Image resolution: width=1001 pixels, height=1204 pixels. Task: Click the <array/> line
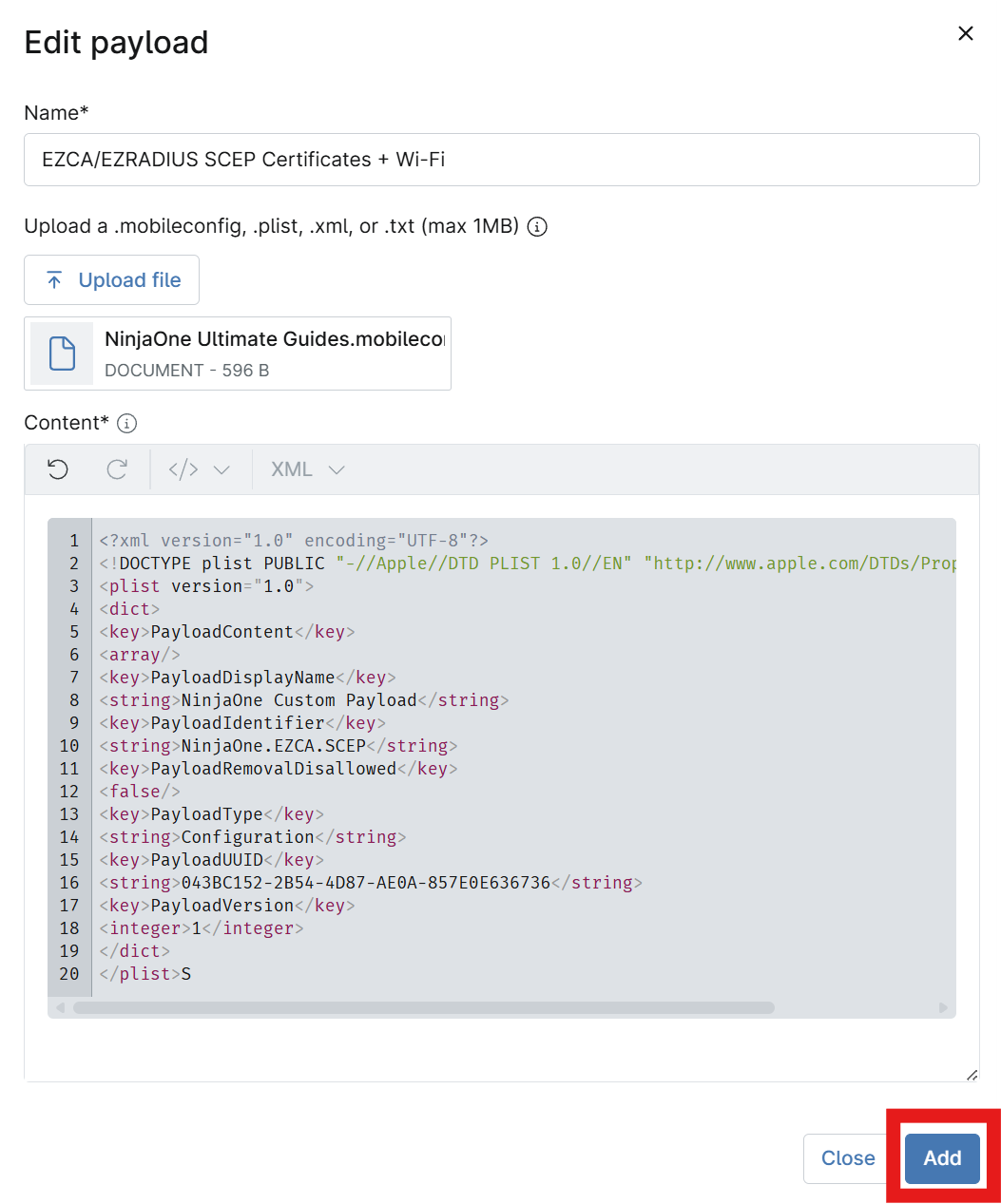click(x=140, y=655)
